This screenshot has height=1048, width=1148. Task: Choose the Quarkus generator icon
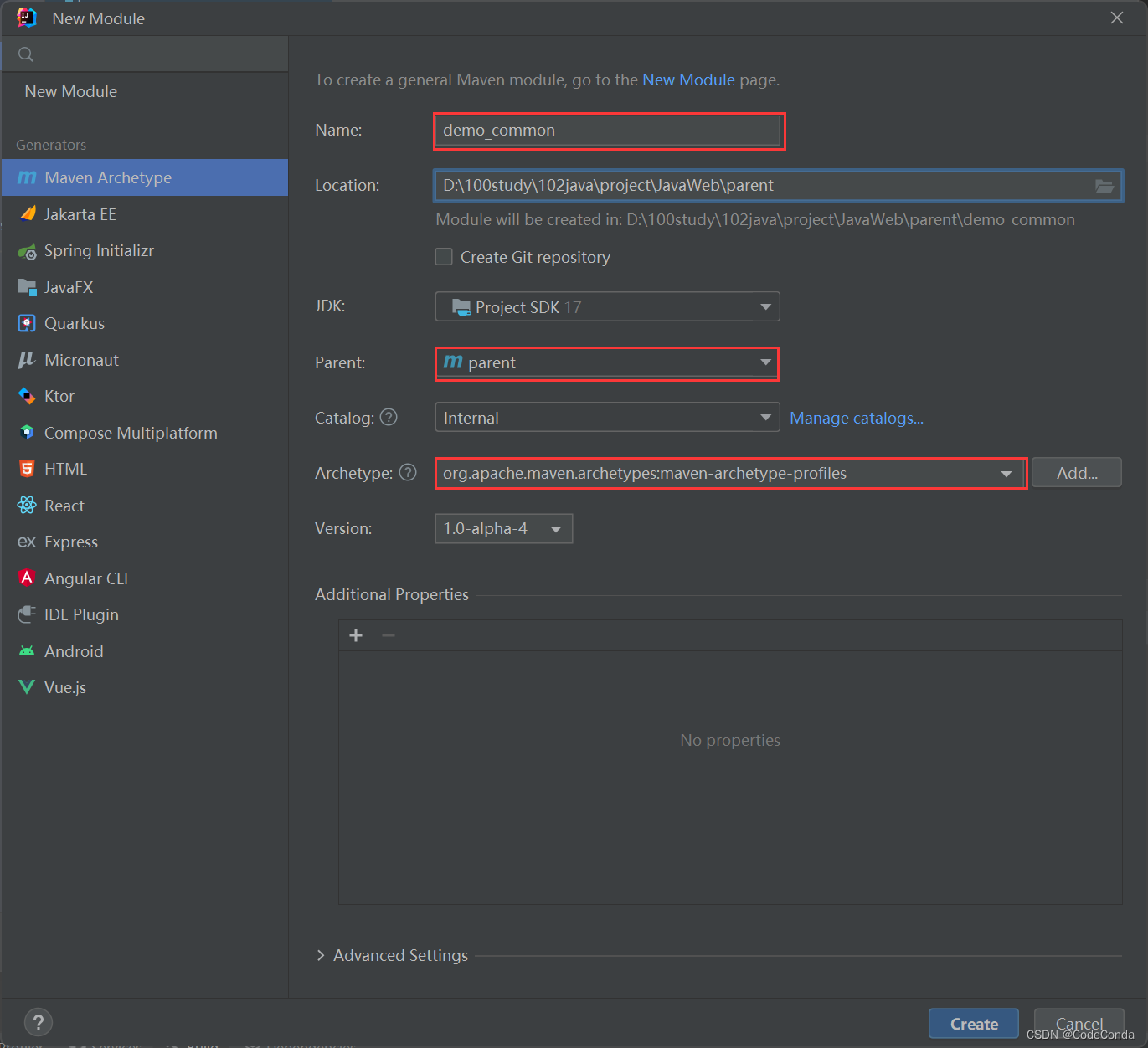pyautogui.click(x=28, y=323)
